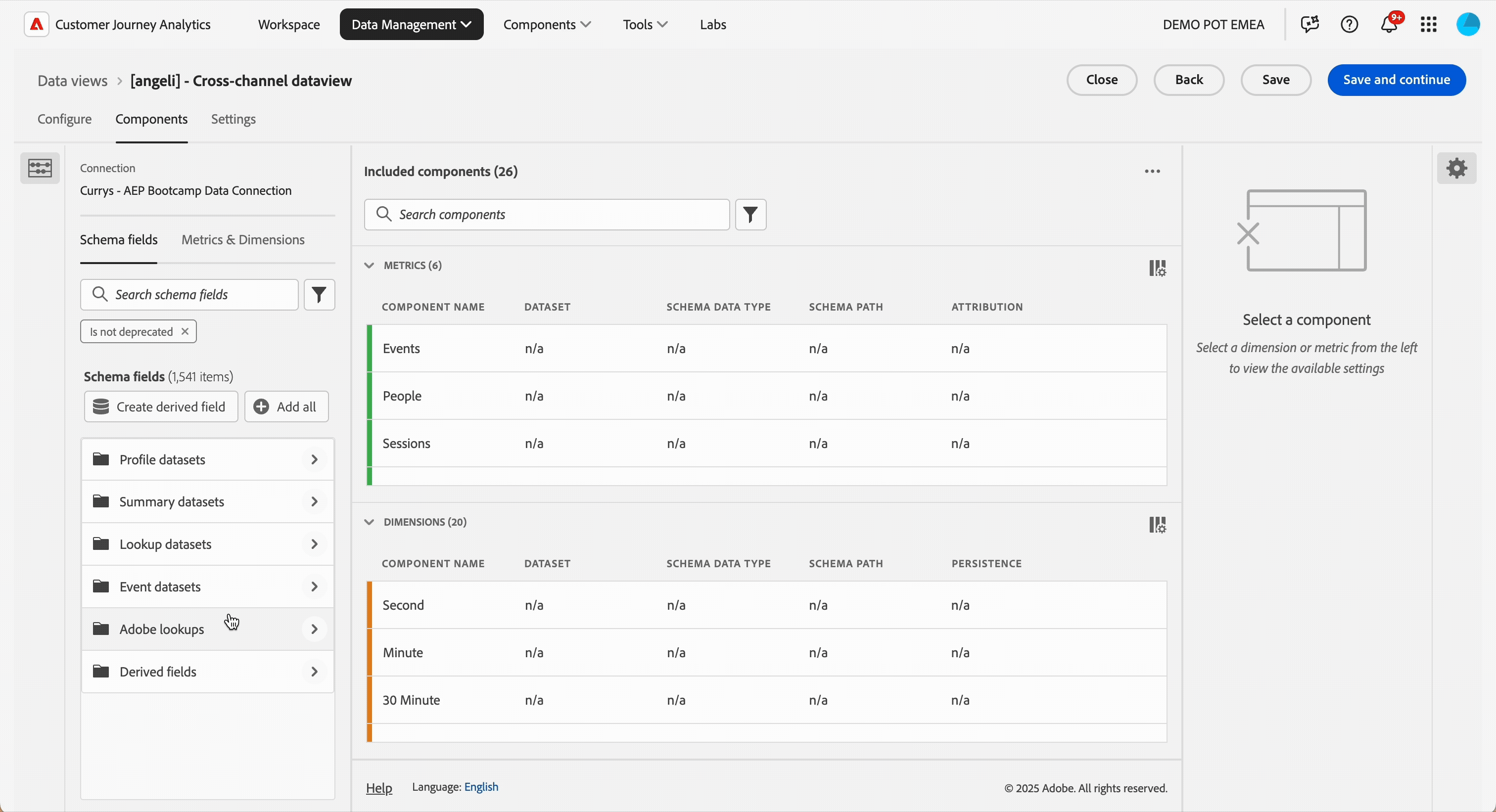Open filter for schema fields search

(320, 295)
